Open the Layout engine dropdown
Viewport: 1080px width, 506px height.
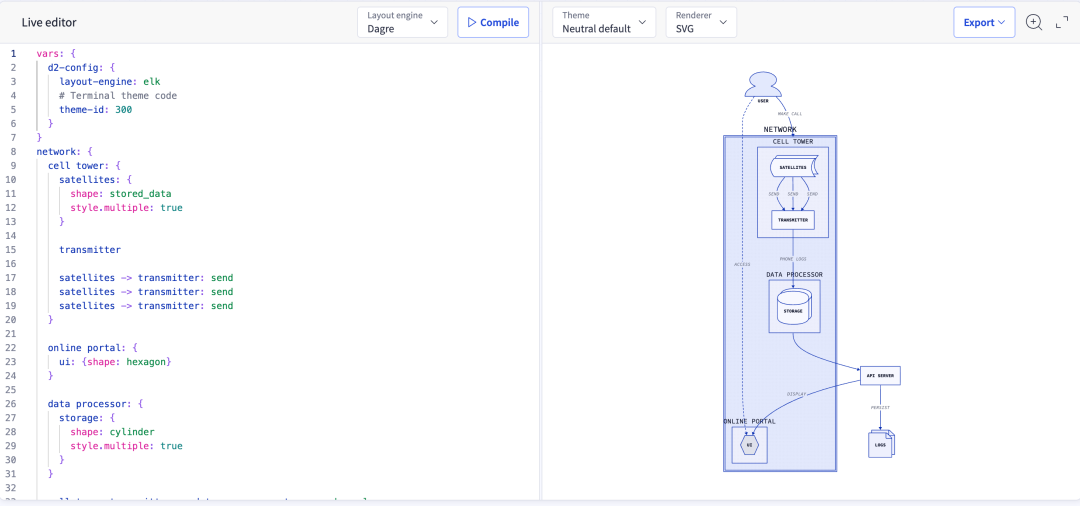click(x=402, y=22)
